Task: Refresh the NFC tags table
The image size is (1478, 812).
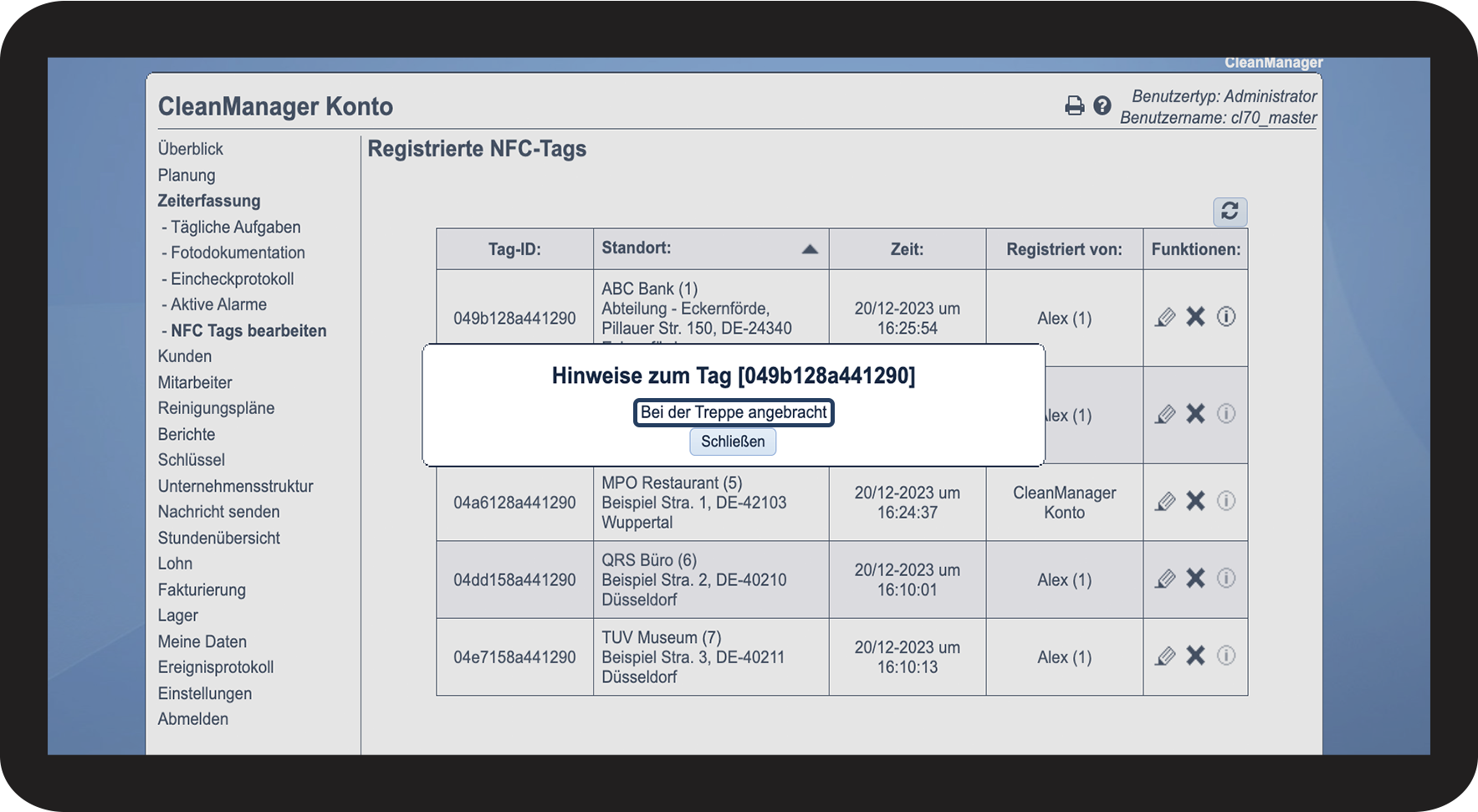Action: point(1230,212)
